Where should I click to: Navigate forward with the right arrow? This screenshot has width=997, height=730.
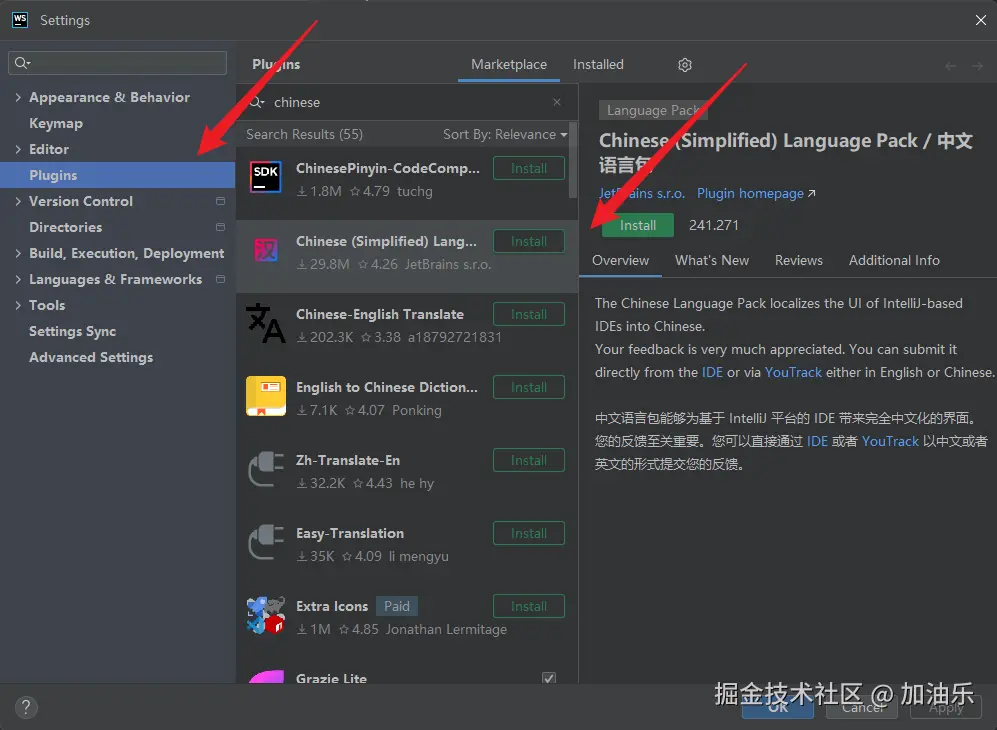point(977,66)
